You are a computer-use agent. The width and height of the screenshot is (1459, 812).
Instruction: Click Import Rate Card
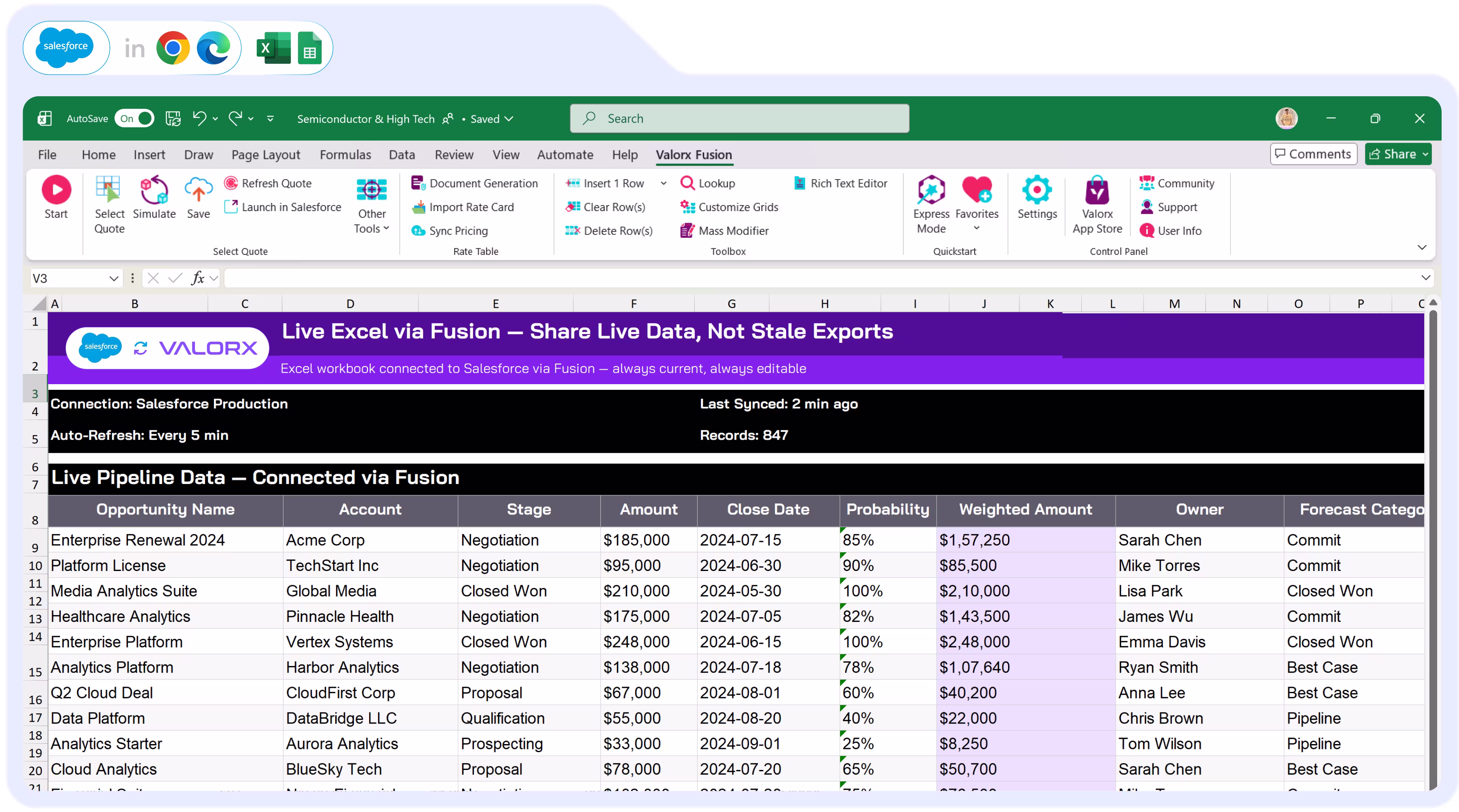point(463,207)
